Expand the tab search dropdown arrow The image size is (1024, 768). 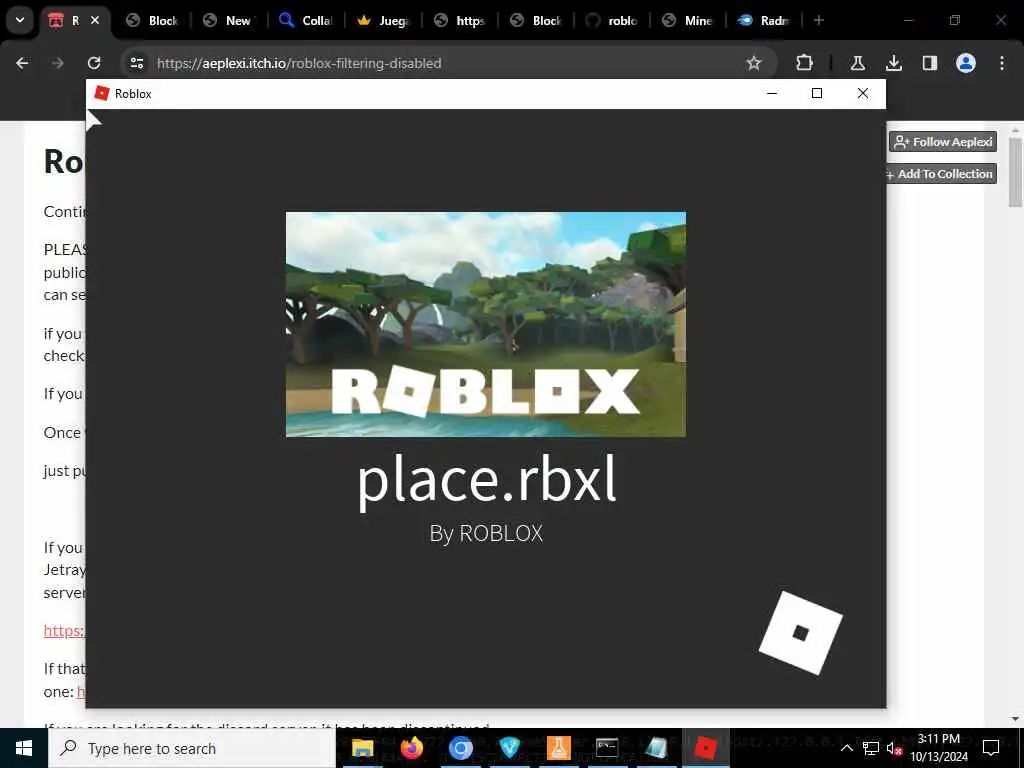point(20,20)
